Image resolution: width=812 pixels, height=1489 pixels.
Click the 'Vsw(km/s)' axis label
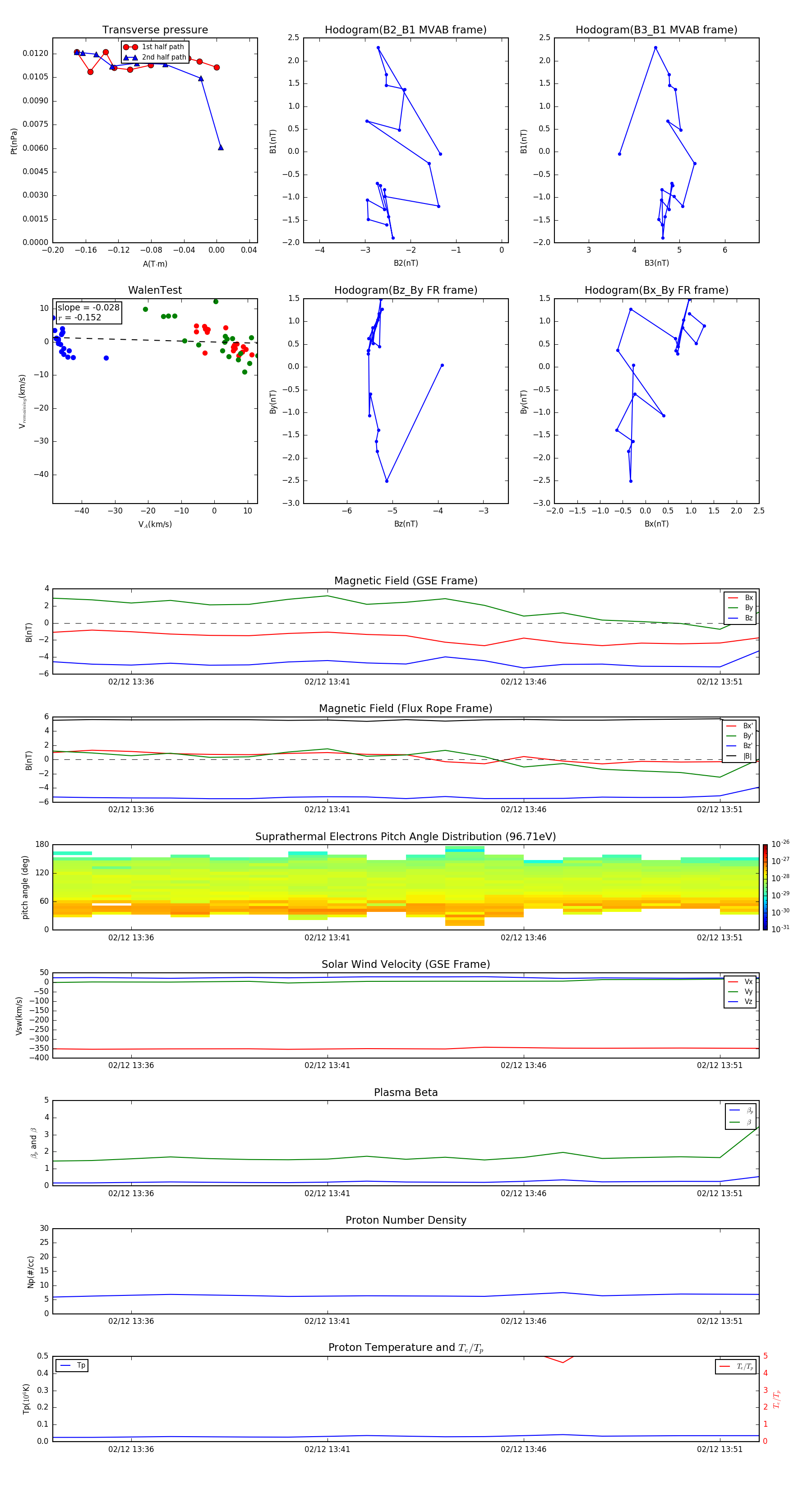(18, 1015)
